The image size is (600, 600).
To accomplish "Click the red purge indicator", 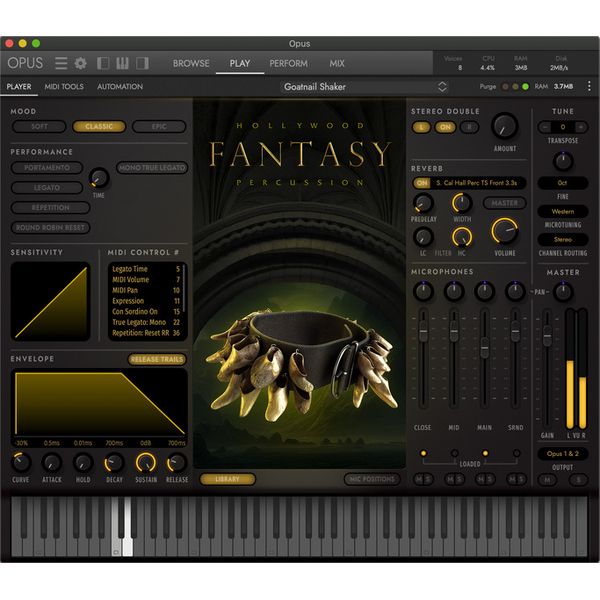I will click(x=505, y=87).
